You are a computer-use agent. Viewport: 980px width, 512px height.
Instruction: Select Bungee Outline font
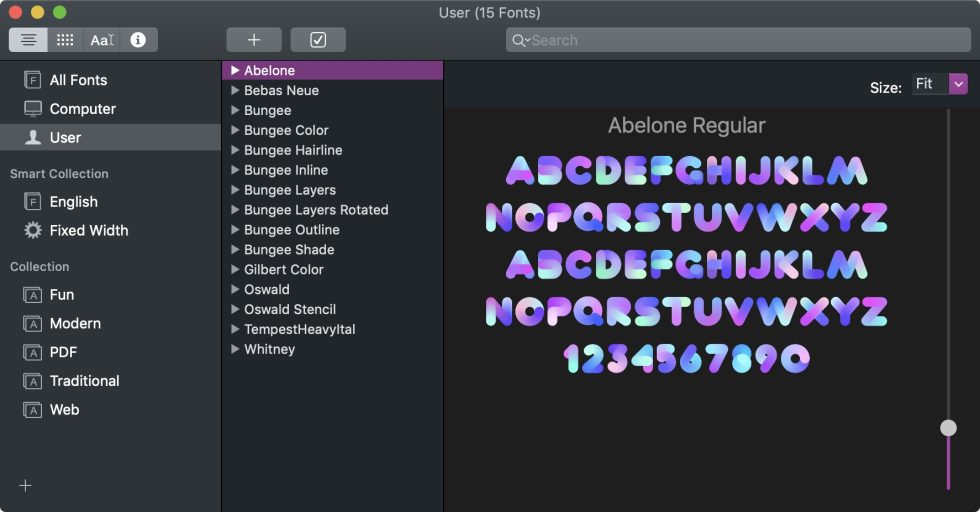(x=292, y=229)
